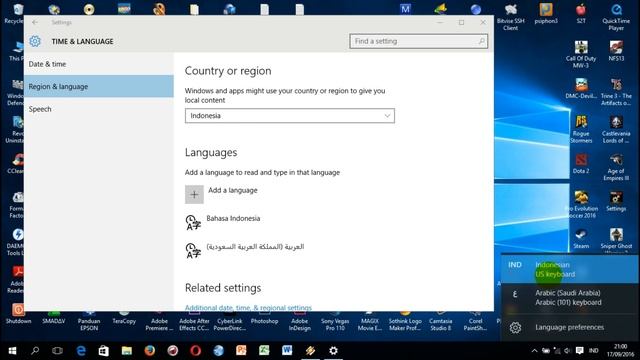Select the Steam desktop icon

[581, 239]
